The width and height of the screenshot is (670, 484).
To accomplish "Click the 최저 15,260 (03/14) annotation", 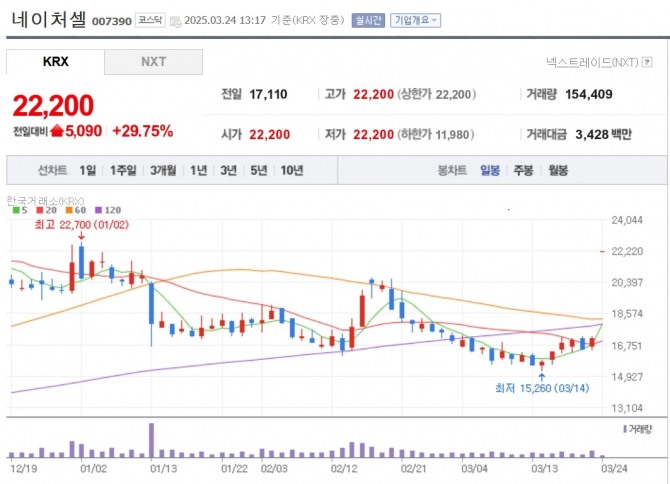I will (542, 388).
